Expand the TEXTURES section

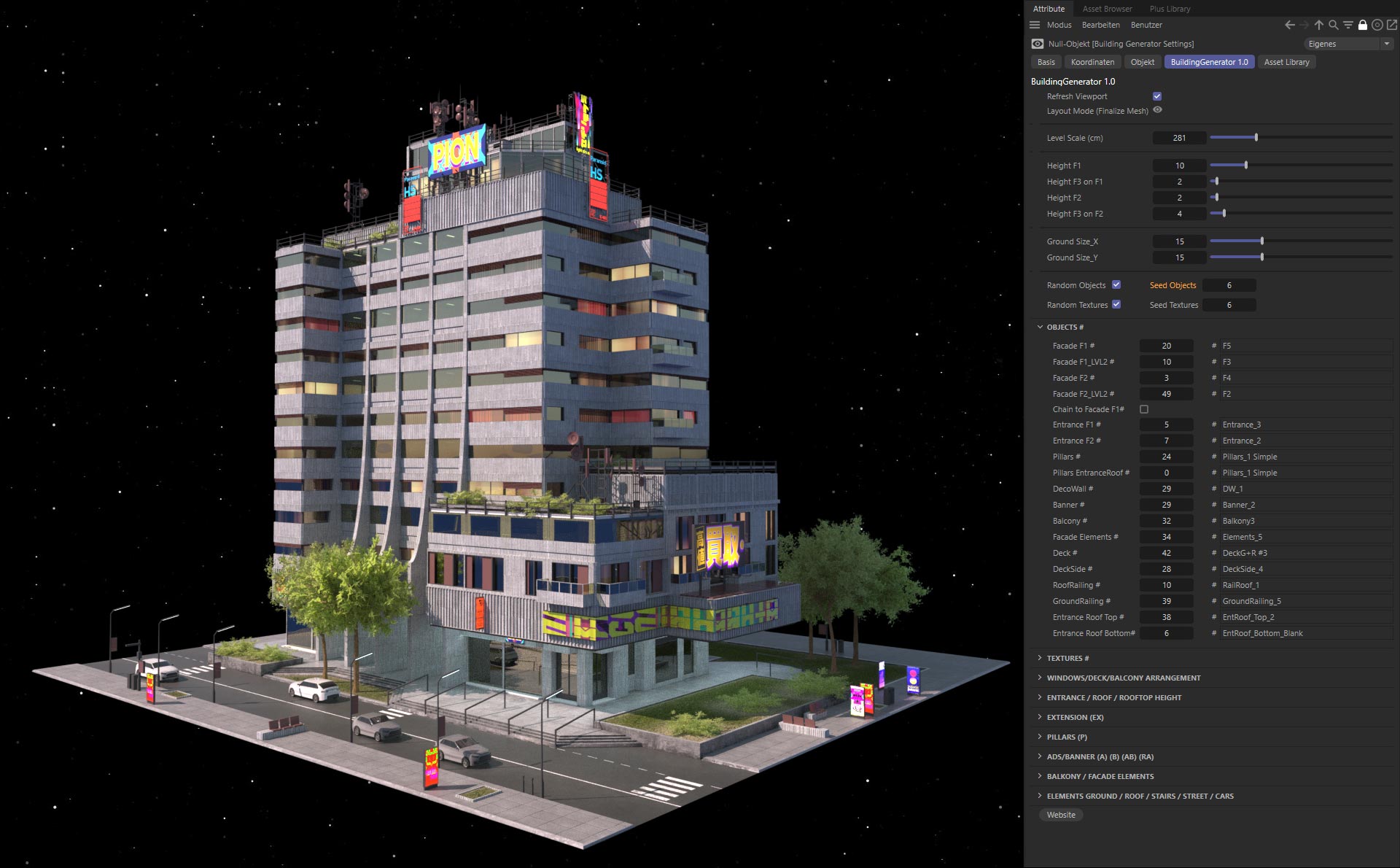pyautogui.click(x=1040, y=657)
